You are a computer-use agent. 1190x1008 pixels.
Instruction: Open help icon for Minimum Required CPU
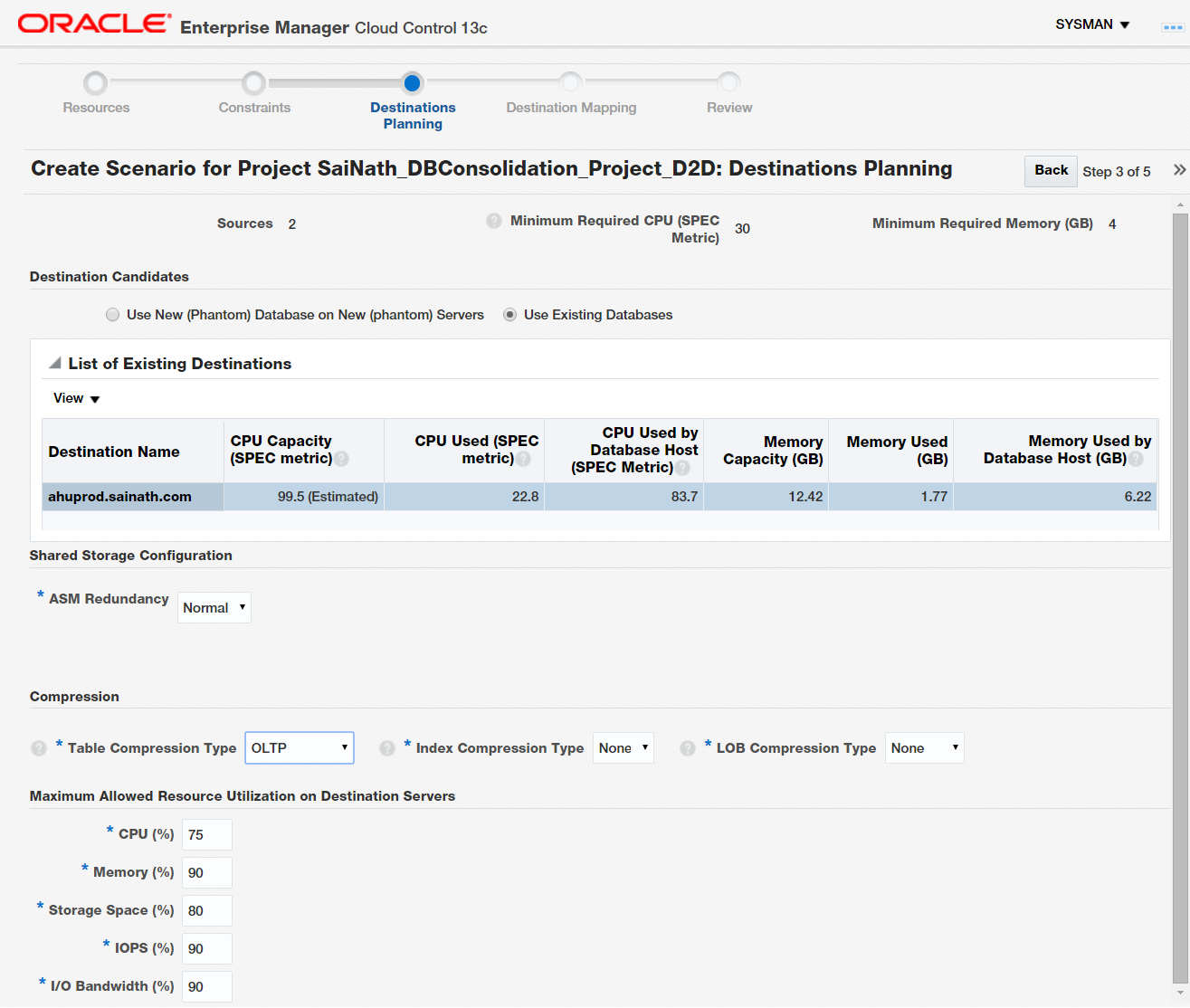click(x=494, y=221)
